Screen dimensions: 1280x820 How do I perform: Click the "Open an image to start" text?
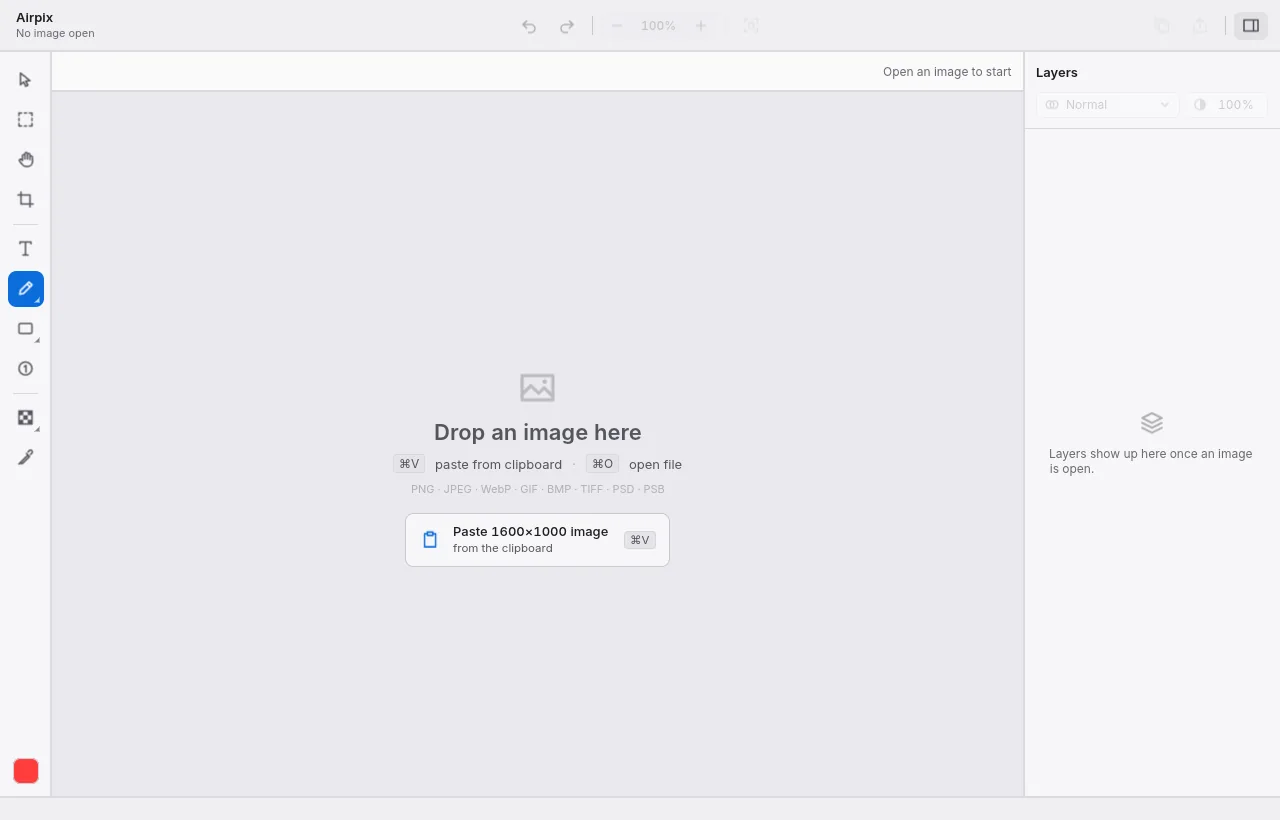(947, 72)
